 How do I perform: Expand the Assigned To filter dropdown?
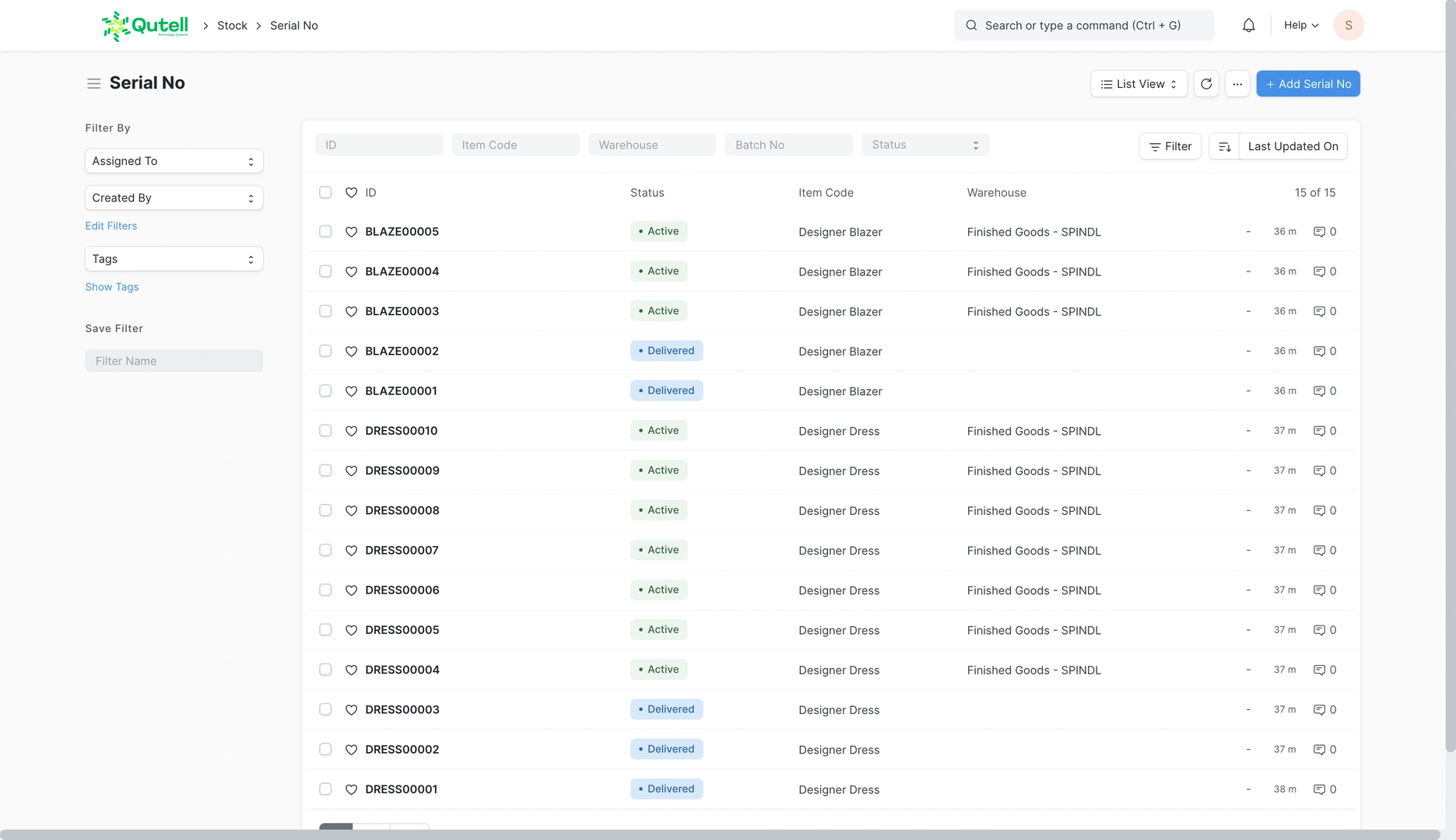pos(174,161)
